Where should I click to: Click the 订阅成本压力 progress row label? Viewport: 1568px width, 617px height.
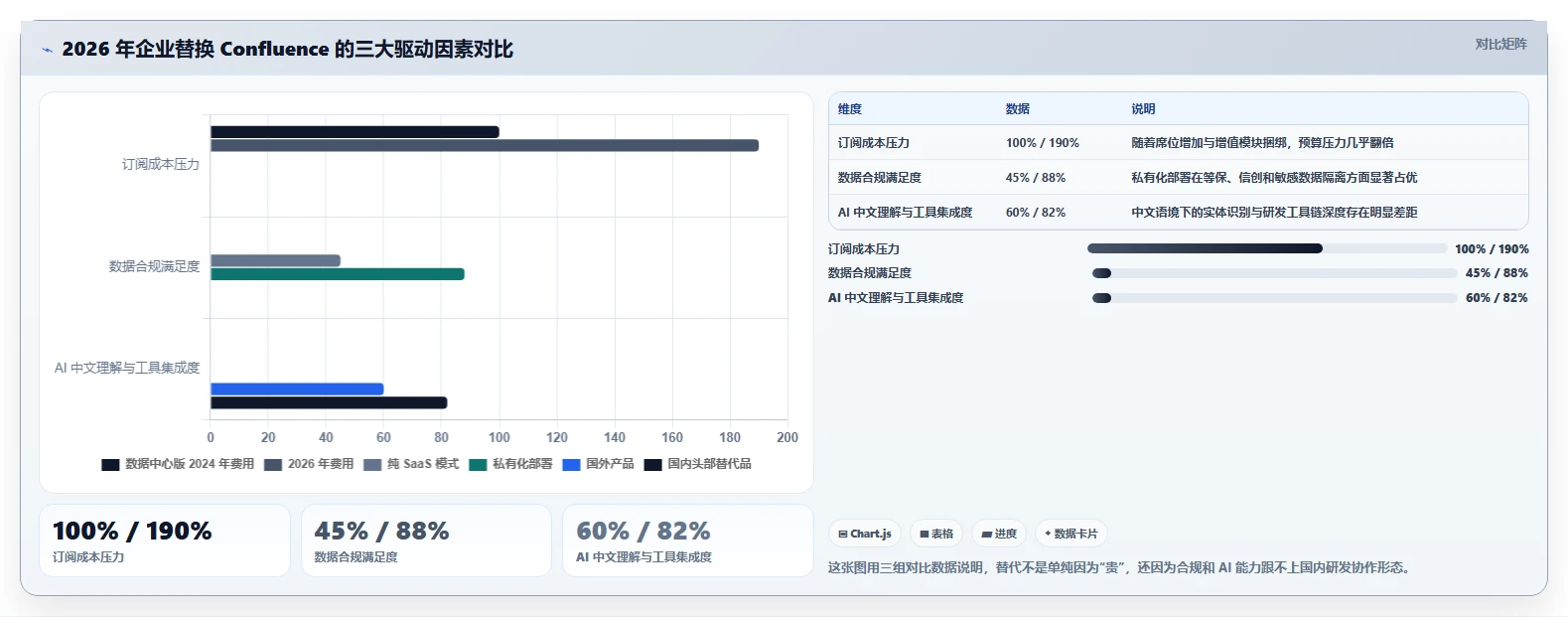[x=864, y=249]
